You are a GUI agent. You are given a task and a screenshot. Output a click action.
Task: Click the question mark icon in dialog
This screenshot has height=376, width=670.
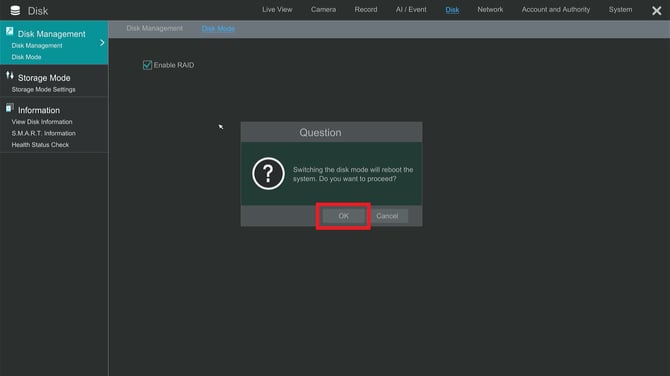click(268, 173)
